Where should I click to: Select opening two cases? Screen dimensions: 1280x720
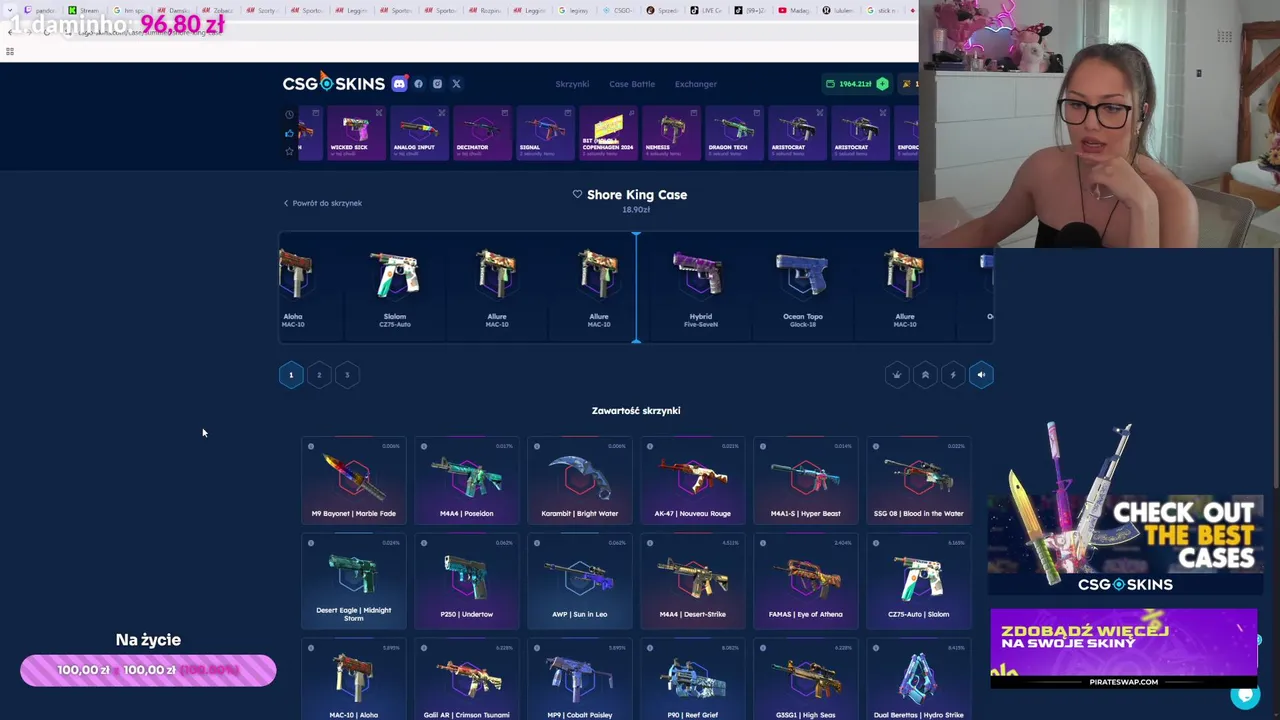point(319,375)
